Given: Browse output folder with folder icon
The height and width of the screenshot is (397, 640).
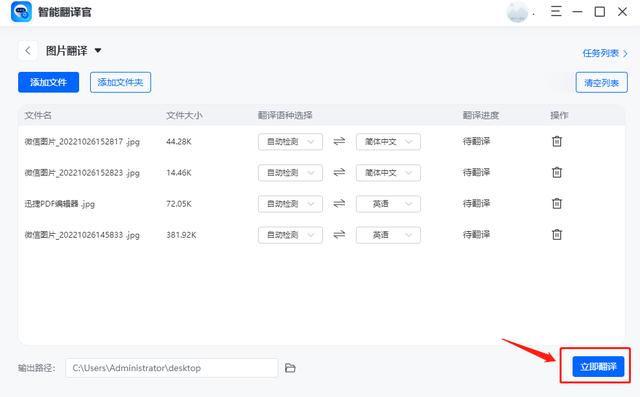Looking at the screenshot, I should (290, 368).
